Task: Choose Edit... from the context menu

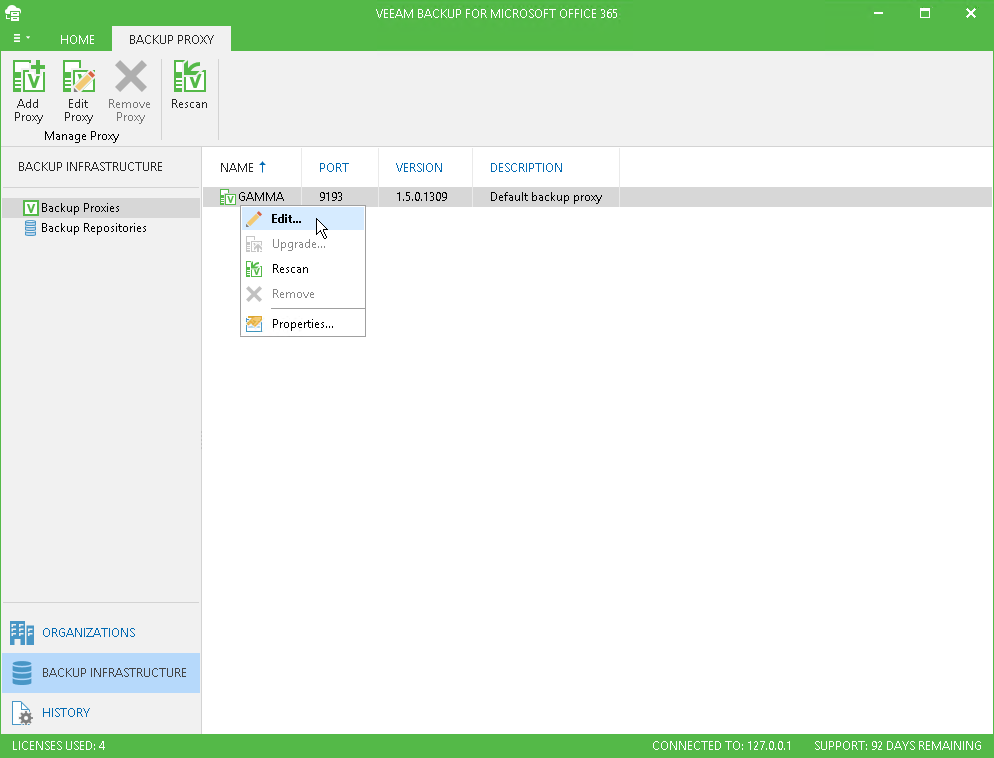Action: coord(303,219)
